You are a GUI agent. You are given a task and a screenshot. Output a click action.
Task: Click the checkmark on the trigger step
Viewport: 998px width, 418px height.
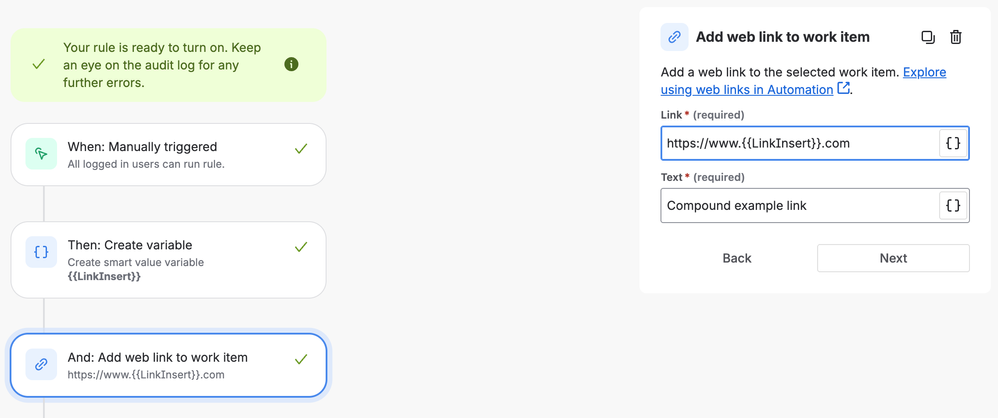301,149
